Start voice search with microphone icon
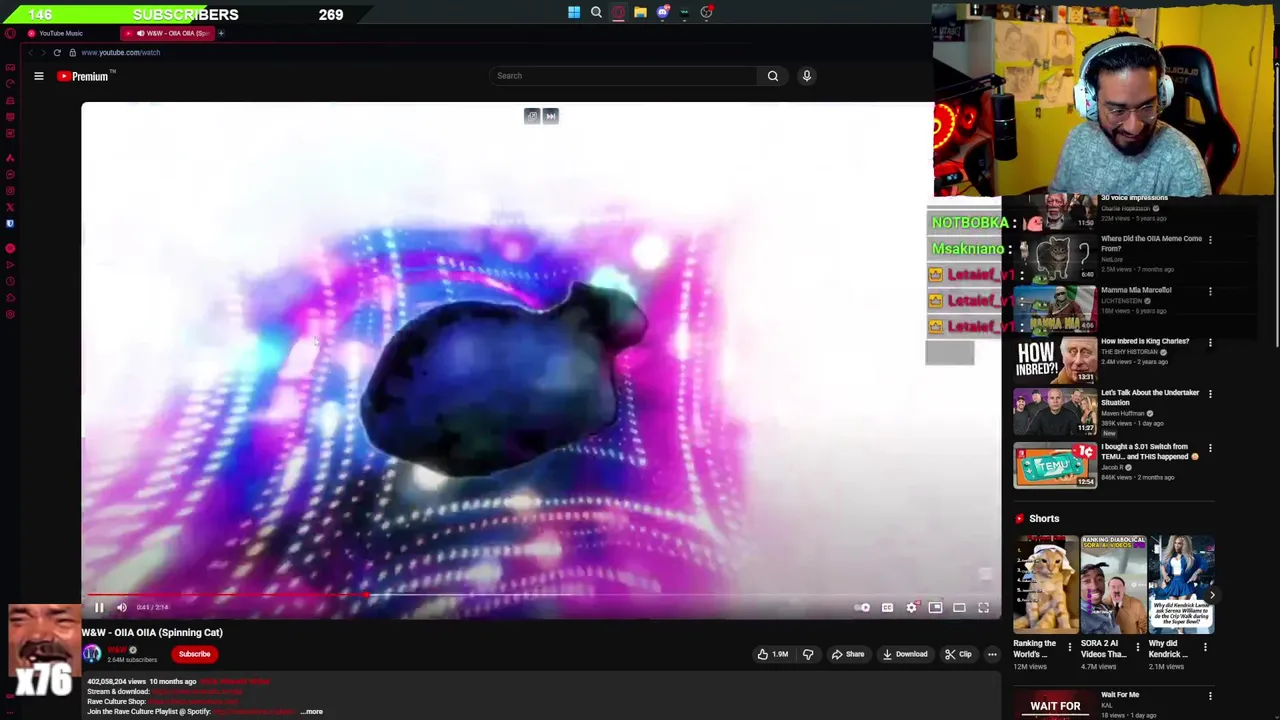1280x720 pixels. pyautogui.click(x=807, y=76)
